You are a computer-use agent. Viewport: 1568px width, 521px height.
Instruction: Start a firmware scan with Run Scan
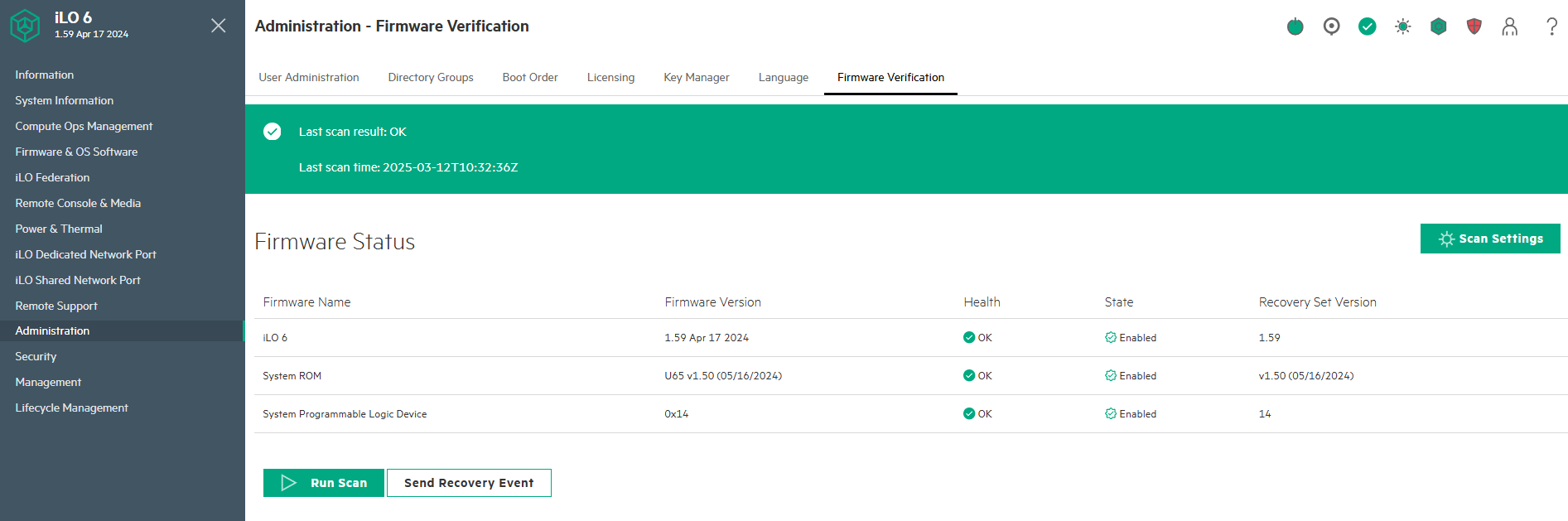coord(324,483)
